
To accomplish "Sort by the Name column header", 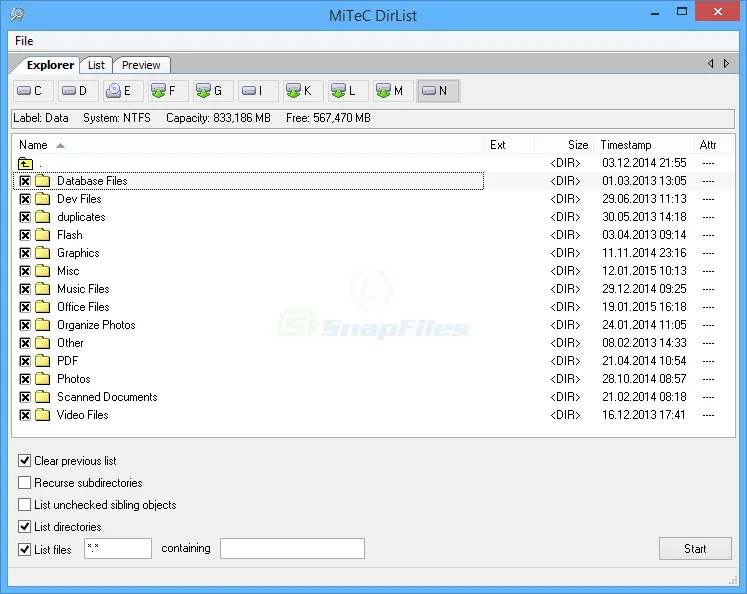I will [x=248, y=145].
